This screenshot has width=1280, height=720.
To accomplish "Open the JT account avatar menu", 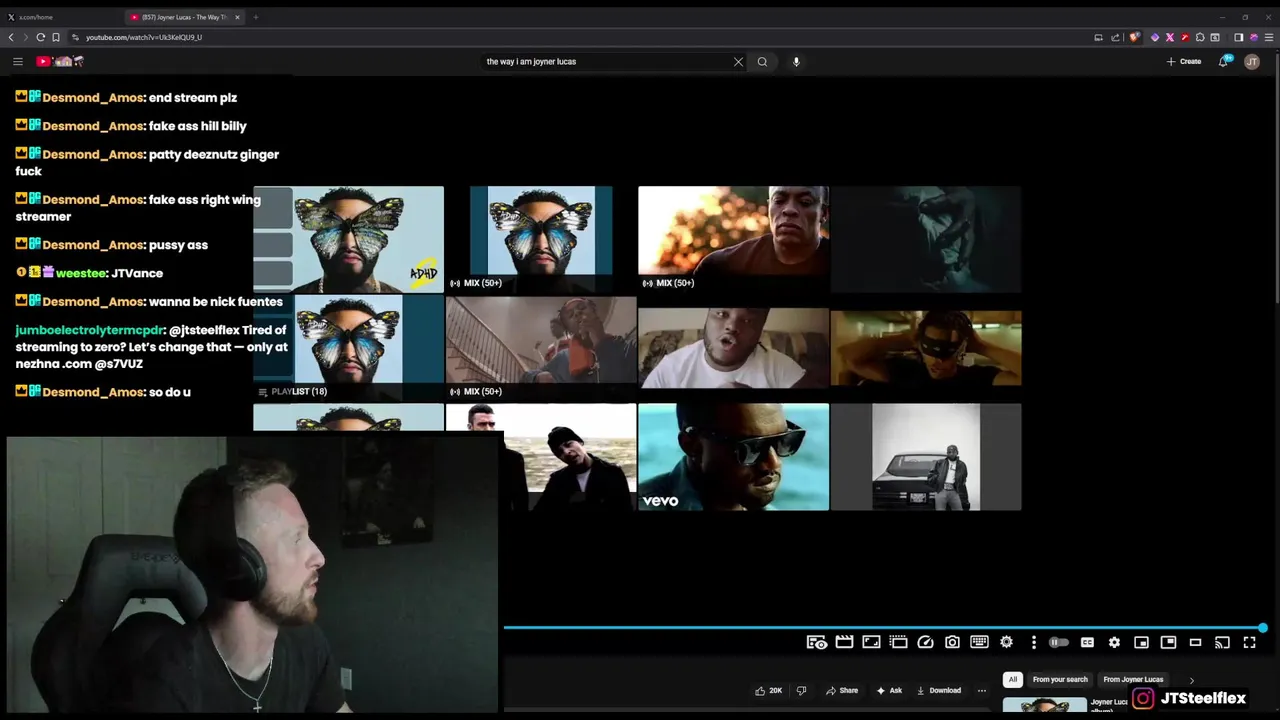I will click(1251, 61).
